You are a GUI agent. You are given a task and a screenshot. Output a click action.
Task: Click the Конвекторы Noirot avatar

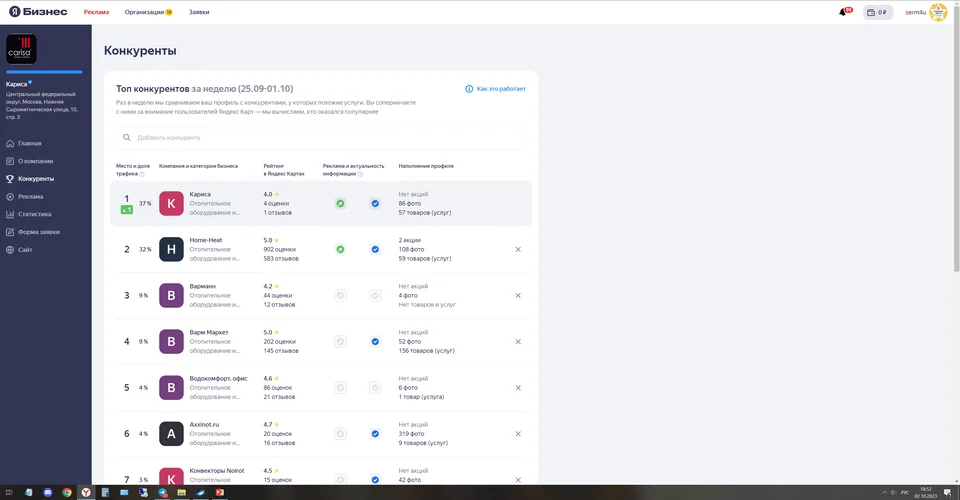click(x=171, y=476)
